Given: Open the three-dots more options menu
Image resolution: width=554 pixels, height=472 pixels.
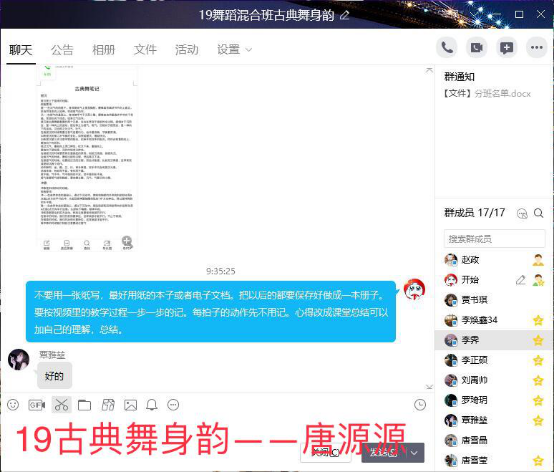Looking at the screenshot, I should point(537,48).
